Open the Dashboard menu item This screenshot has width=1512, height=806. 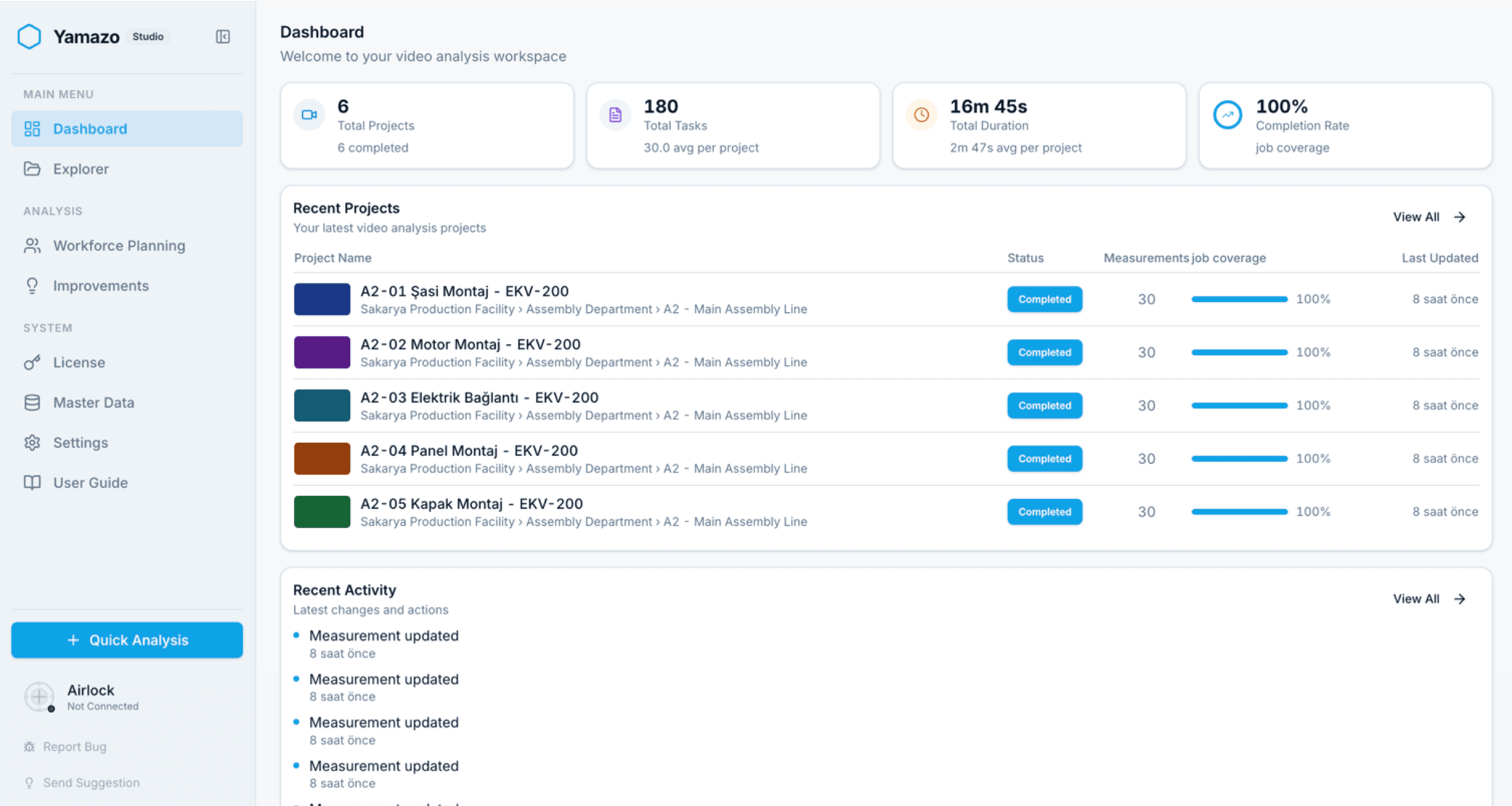click(127, 128)
